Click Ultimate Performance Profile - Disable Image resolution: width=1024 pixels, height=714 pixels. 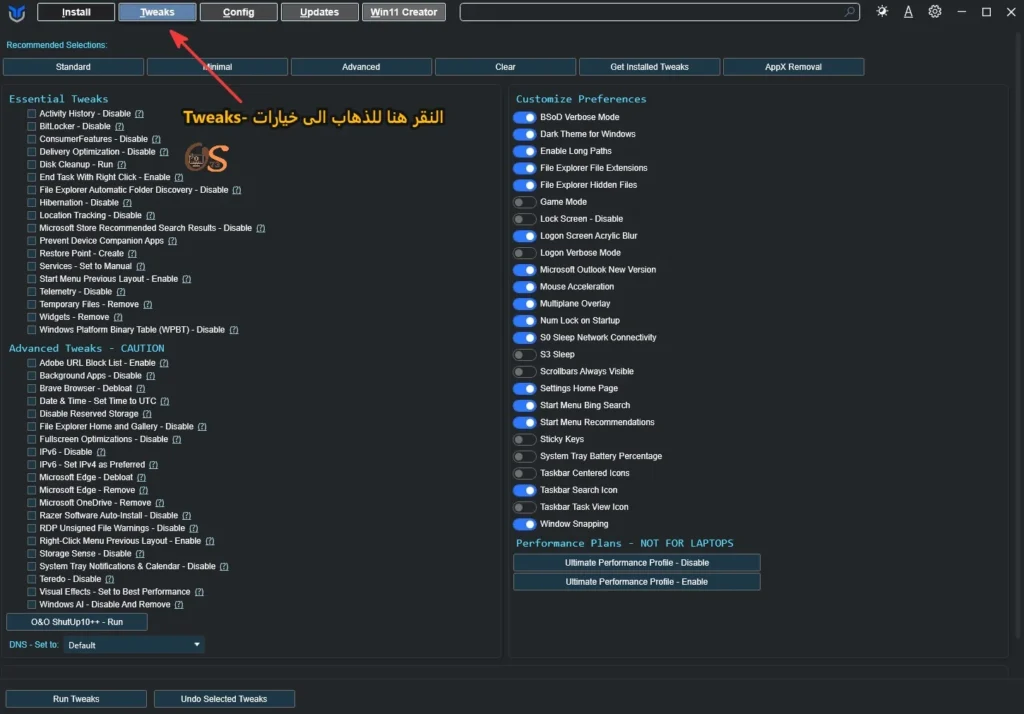pyautogui.click(x=637, y=563)
